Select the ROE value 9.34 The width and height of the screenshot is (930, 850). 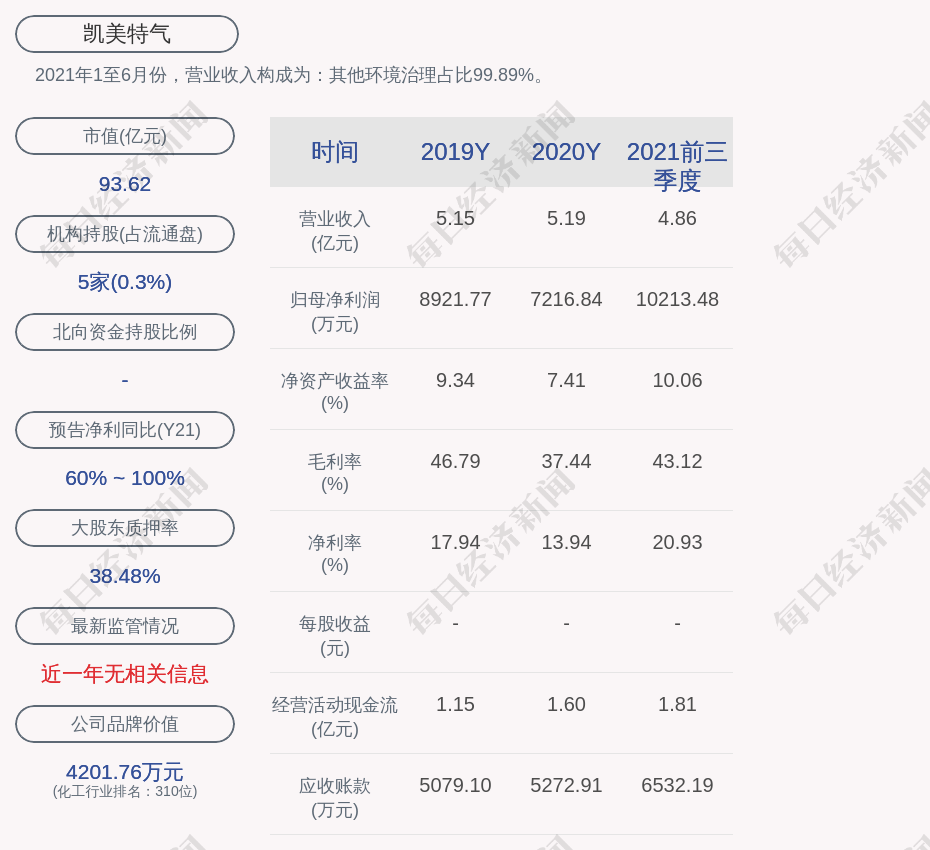pos(455,380)
